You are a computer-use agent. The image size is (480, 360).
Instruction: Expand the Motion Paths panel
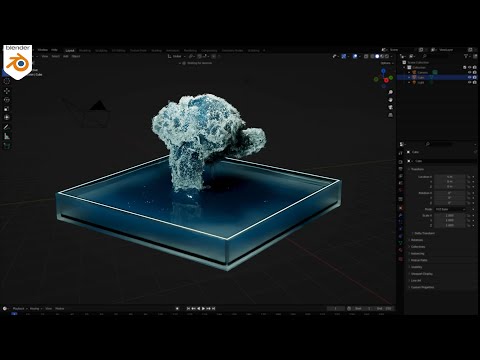pos(418,260)
